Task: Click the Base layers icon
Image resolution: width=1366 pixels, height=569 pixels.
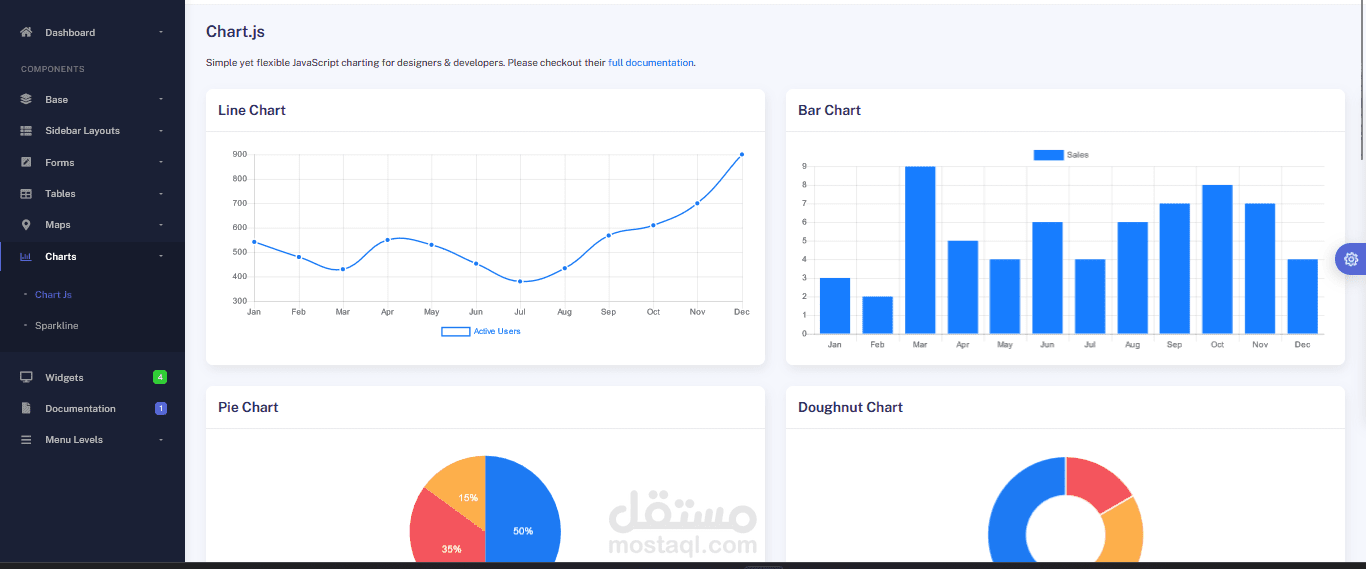Action: (26, 99)
